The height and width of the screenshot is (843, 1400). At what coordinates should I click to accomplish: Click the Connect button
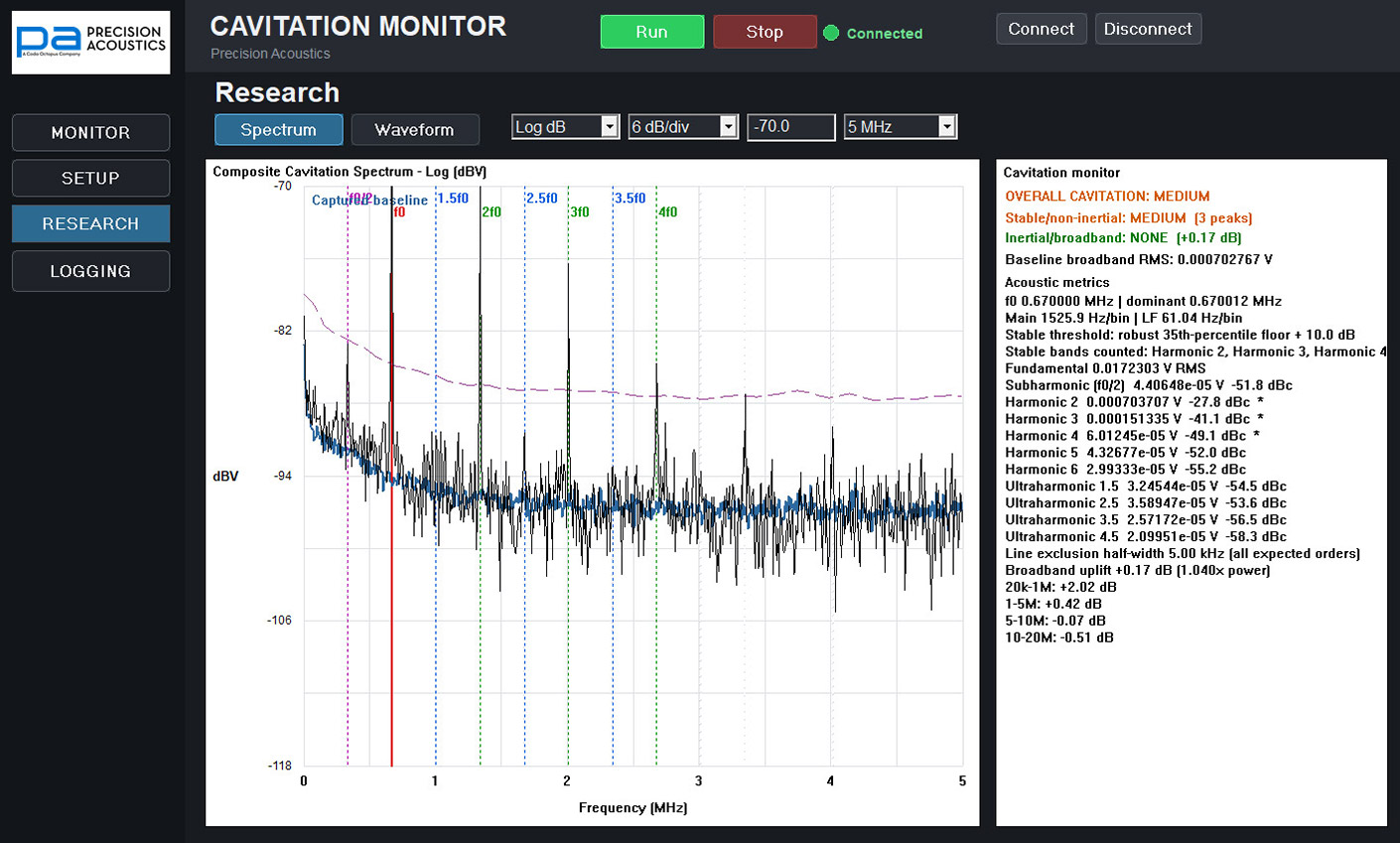[1041, 29]
